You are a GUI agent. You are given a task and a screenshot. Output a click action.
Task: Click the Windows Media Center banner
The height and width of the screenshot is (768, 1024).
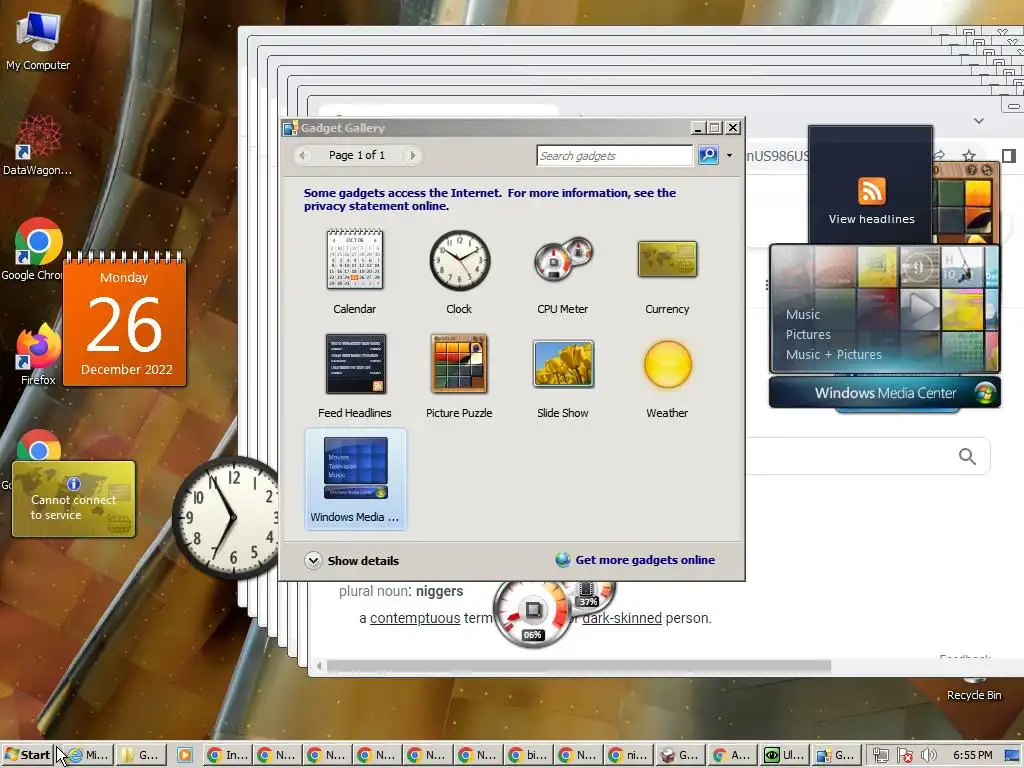(x=885, y=393)
